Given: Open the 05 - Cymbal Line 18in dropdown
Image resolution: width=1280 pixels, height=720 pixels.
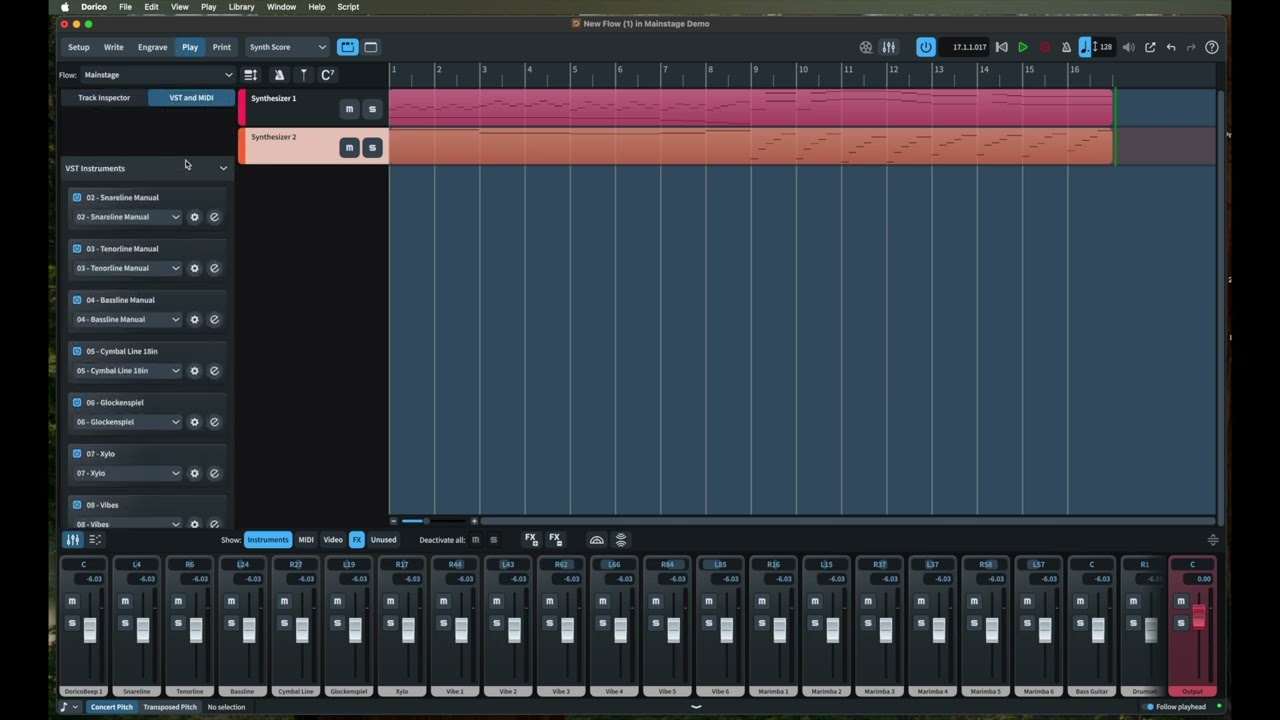Looking at the screenshot, I should click(127, 371).
